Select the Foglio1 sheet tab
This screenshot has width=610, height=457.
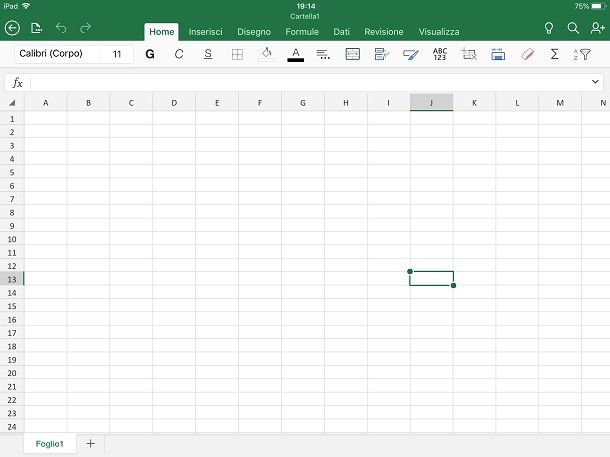(x=49, y=444)
